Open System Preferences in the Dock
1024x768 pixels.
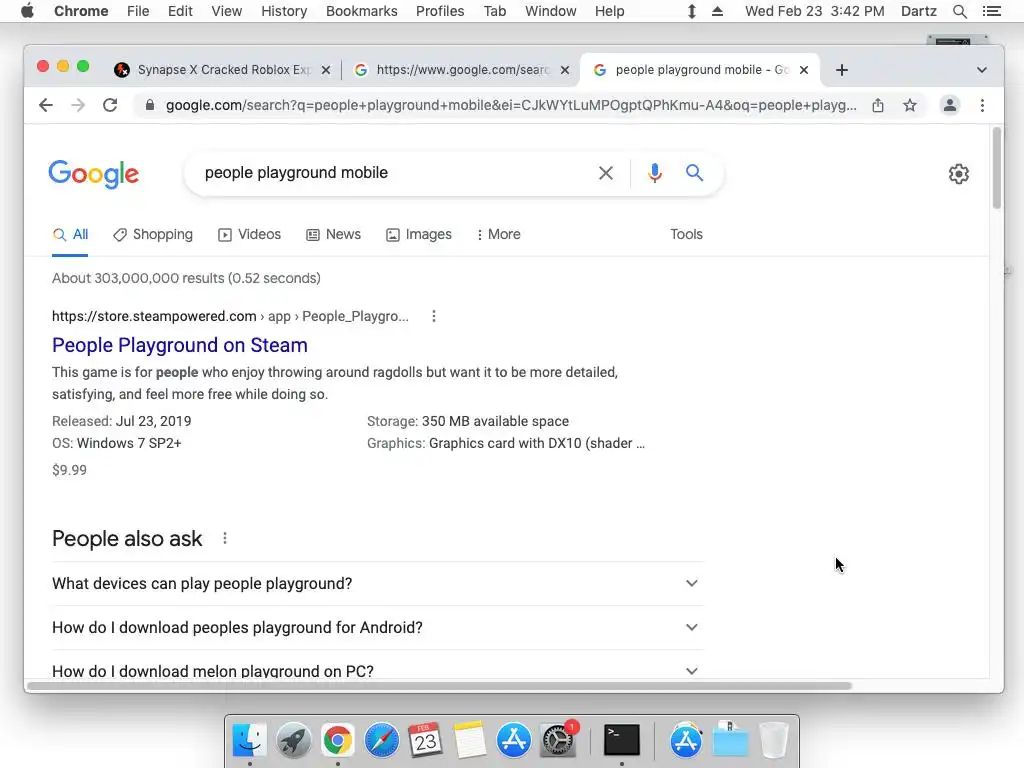[558, 741]
